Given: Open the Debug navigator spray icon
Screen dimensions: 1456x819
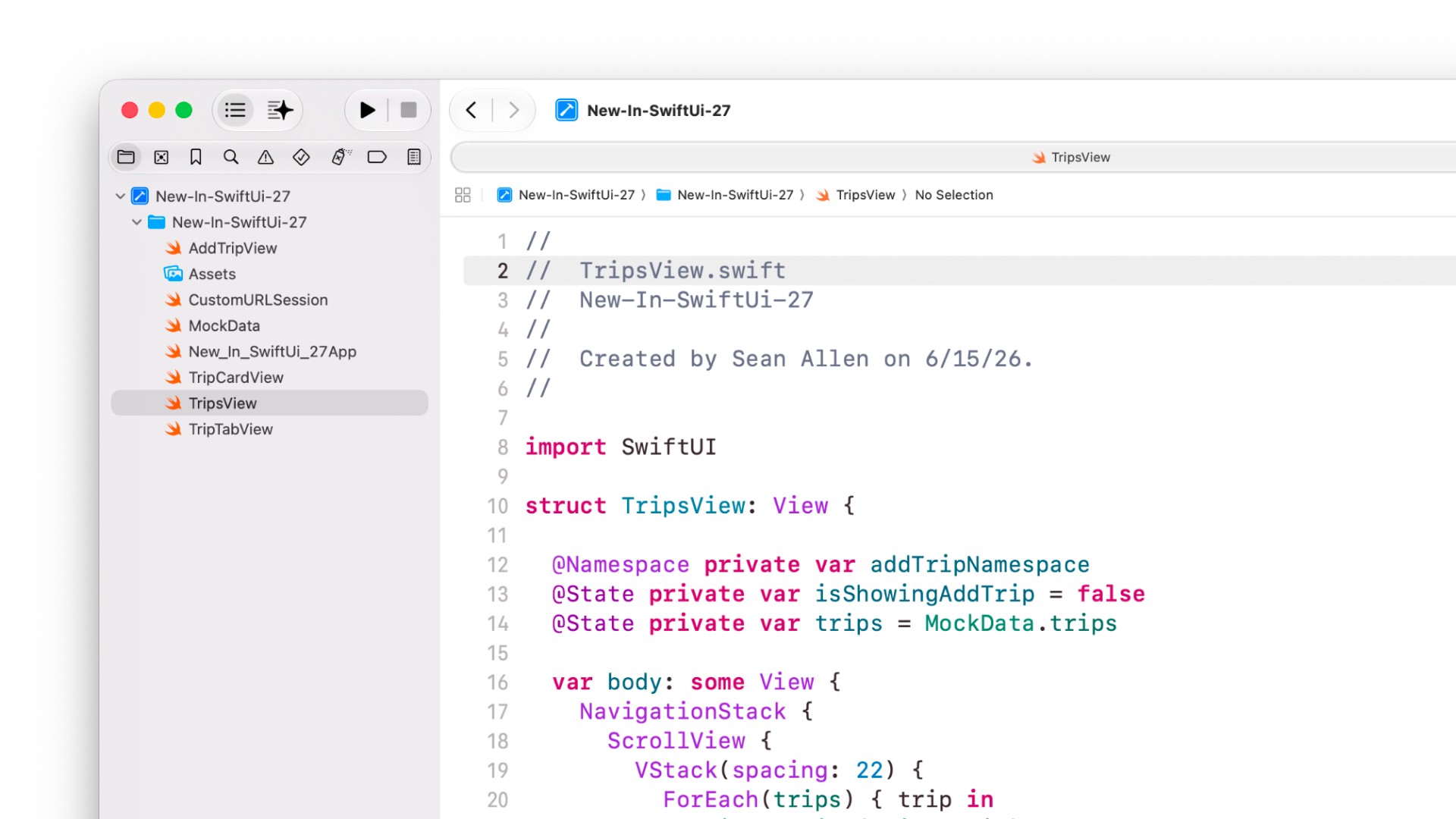Looking at the screenshot, I should point(341,157).
